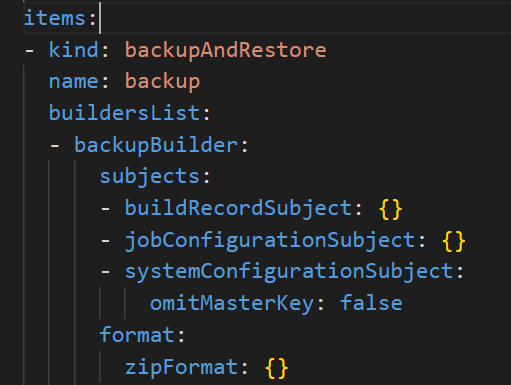
Task: Click the buildRecordSubject key
Action: [238, 209]
